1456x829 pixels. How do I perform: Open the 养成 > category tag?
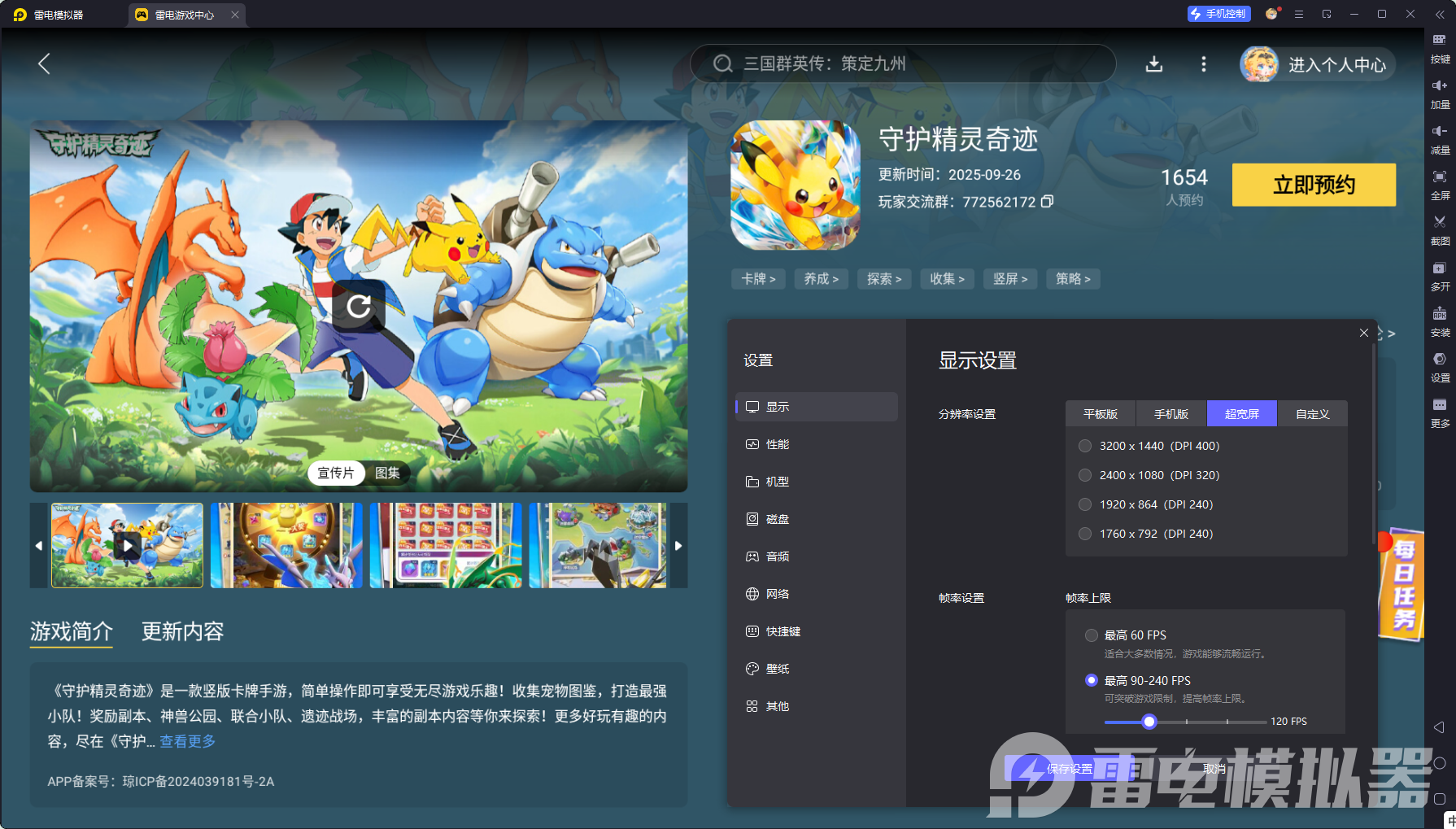pos(822,279)
